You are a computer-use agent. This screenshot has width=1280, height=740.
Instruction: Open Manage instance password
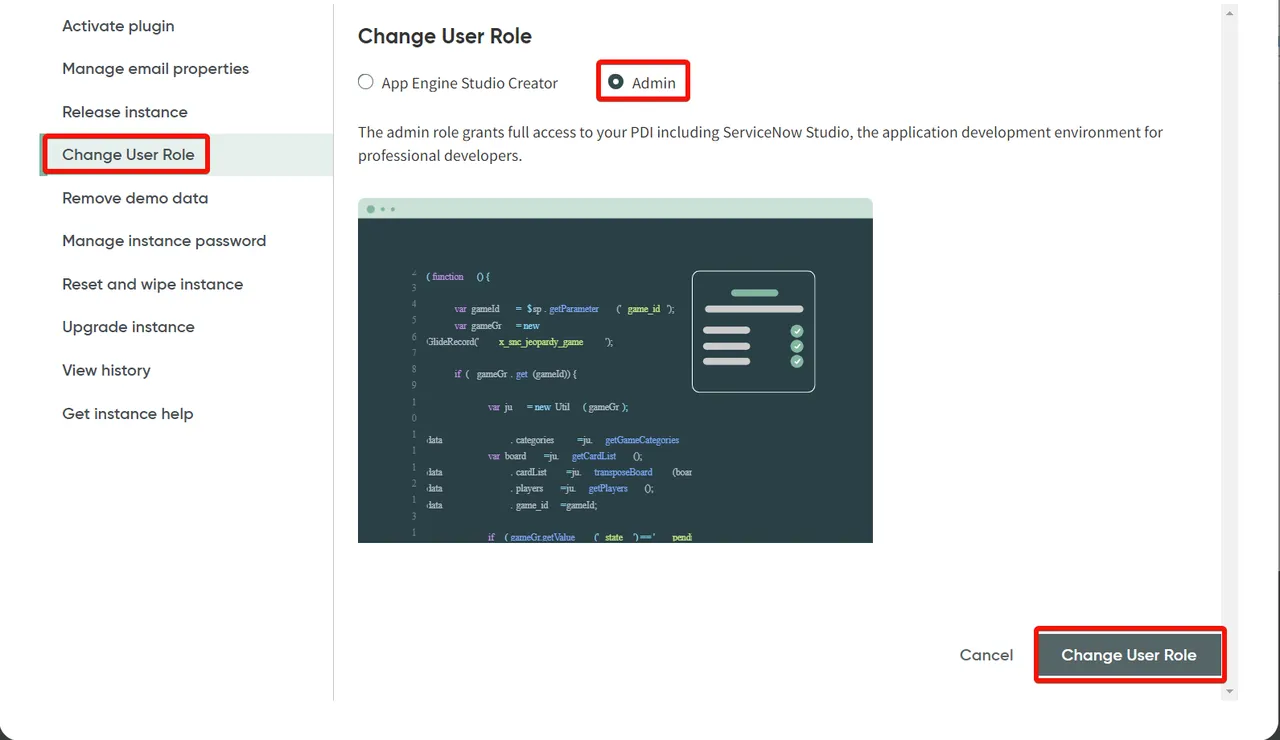(x=163, y=241)
